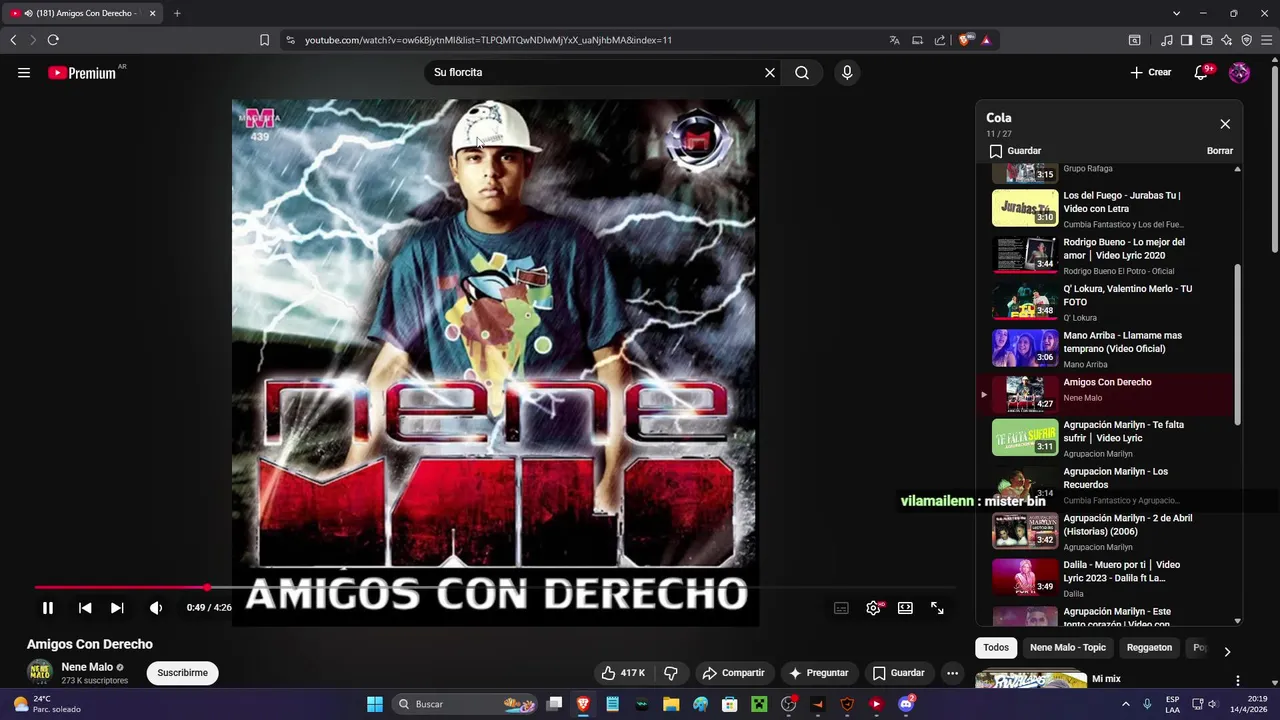The height and width of the screenshot is (720, 1280).
Task: Clear the search text with the X
Action: (x=770, y=72)
